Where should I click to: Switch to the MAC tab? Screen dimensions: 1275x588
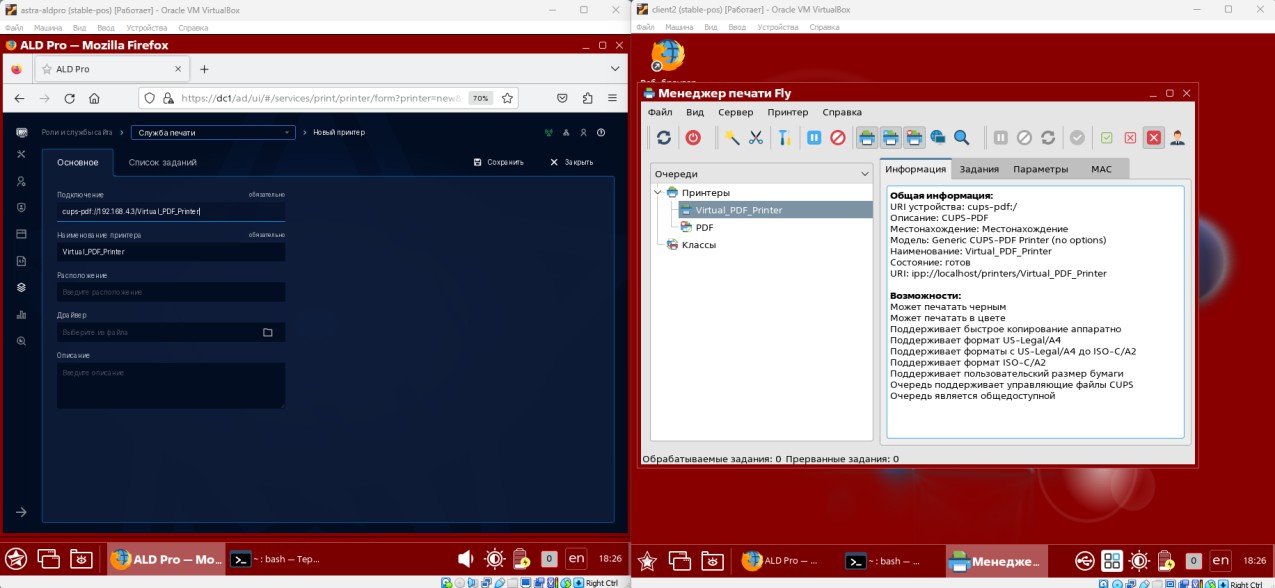tap(1101, 169)
